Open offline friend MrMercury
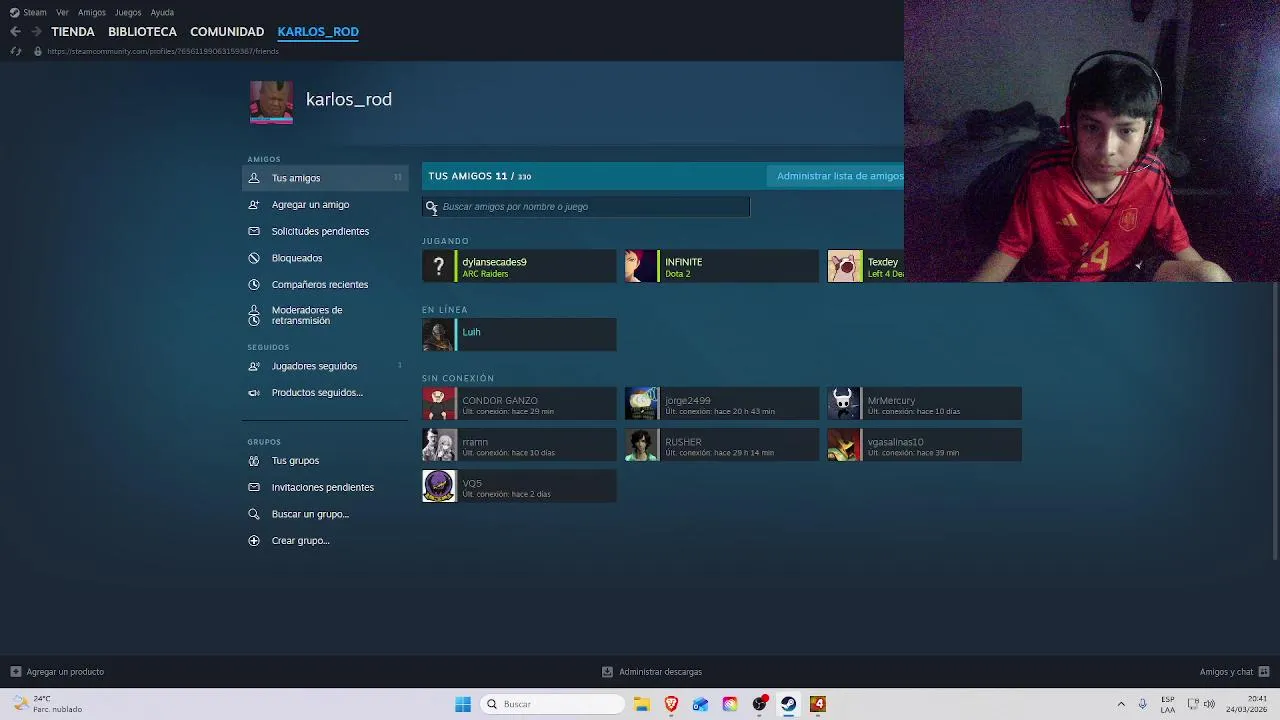The image size is (1280, 720). coord(925,404)
